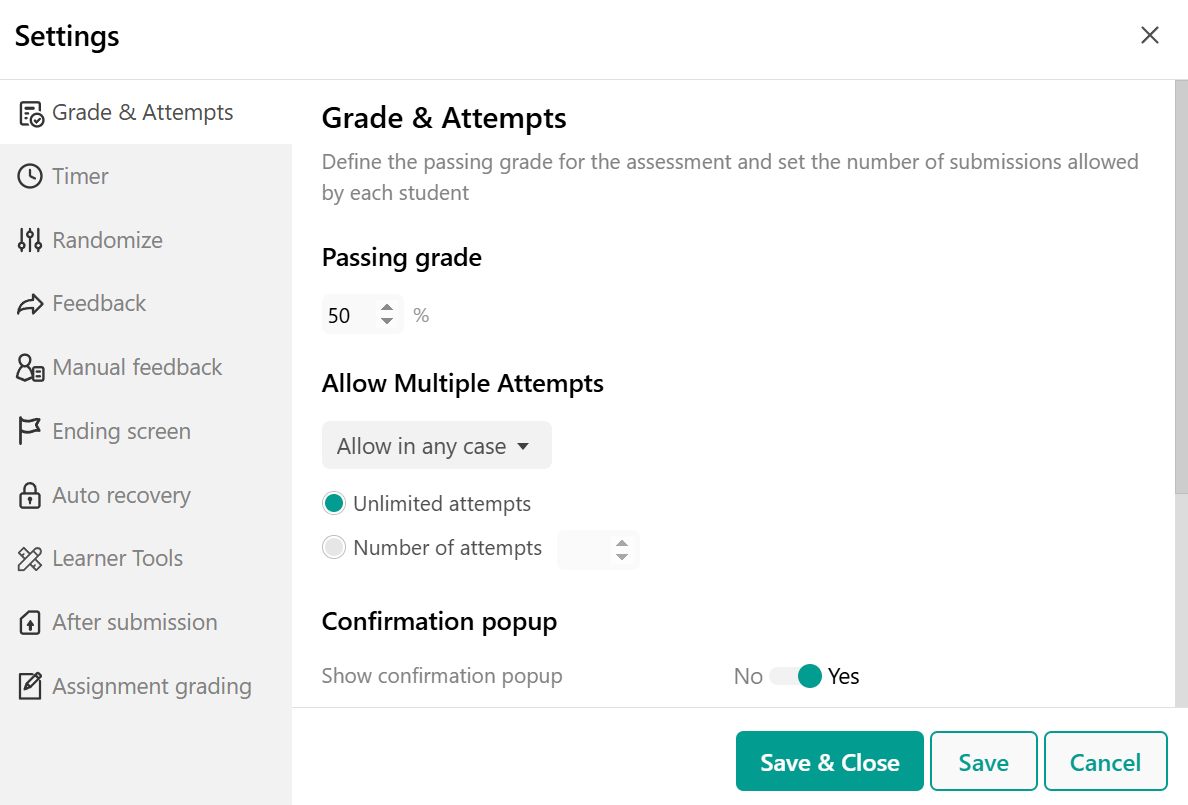Increase passing grade with the up arrow
Image resolution: width=1188 pixels, height=805 pixels.
pyautogui.click(x=387, y=308)
